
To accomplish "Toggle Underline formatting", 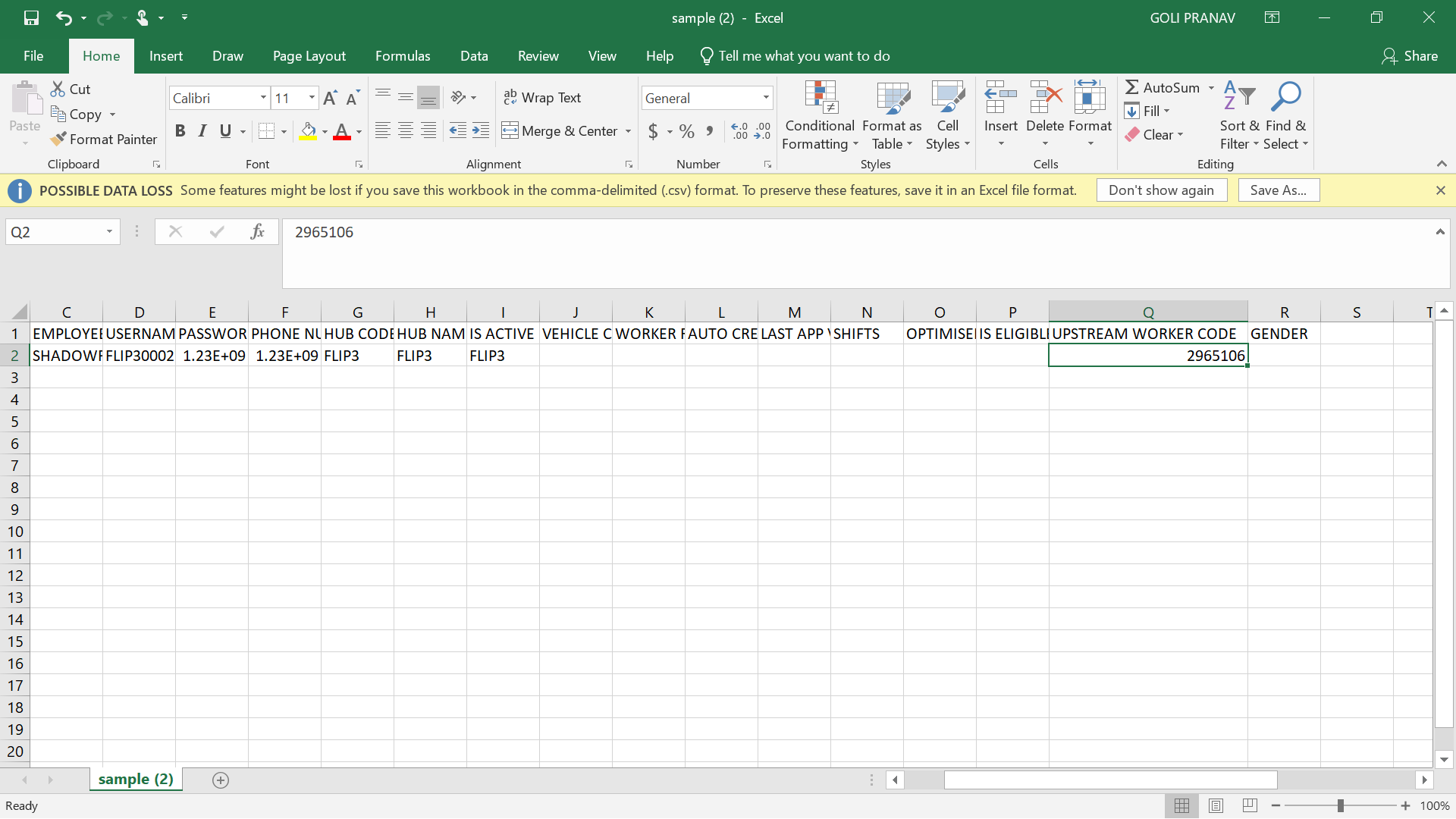I will coord(225,130).
